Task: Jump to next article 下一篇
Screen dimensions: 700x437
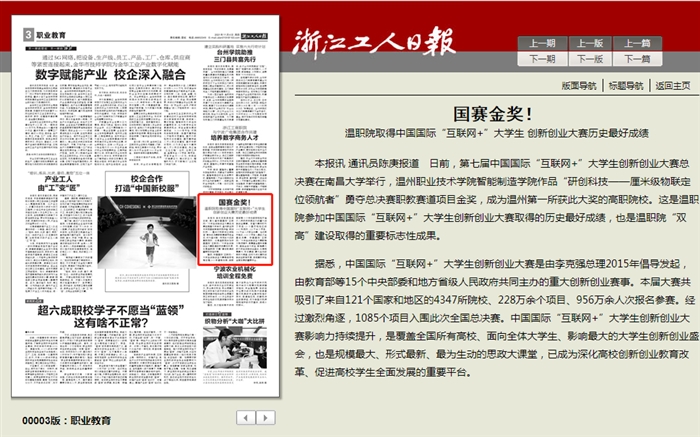Action: click(x=637, y=58)
